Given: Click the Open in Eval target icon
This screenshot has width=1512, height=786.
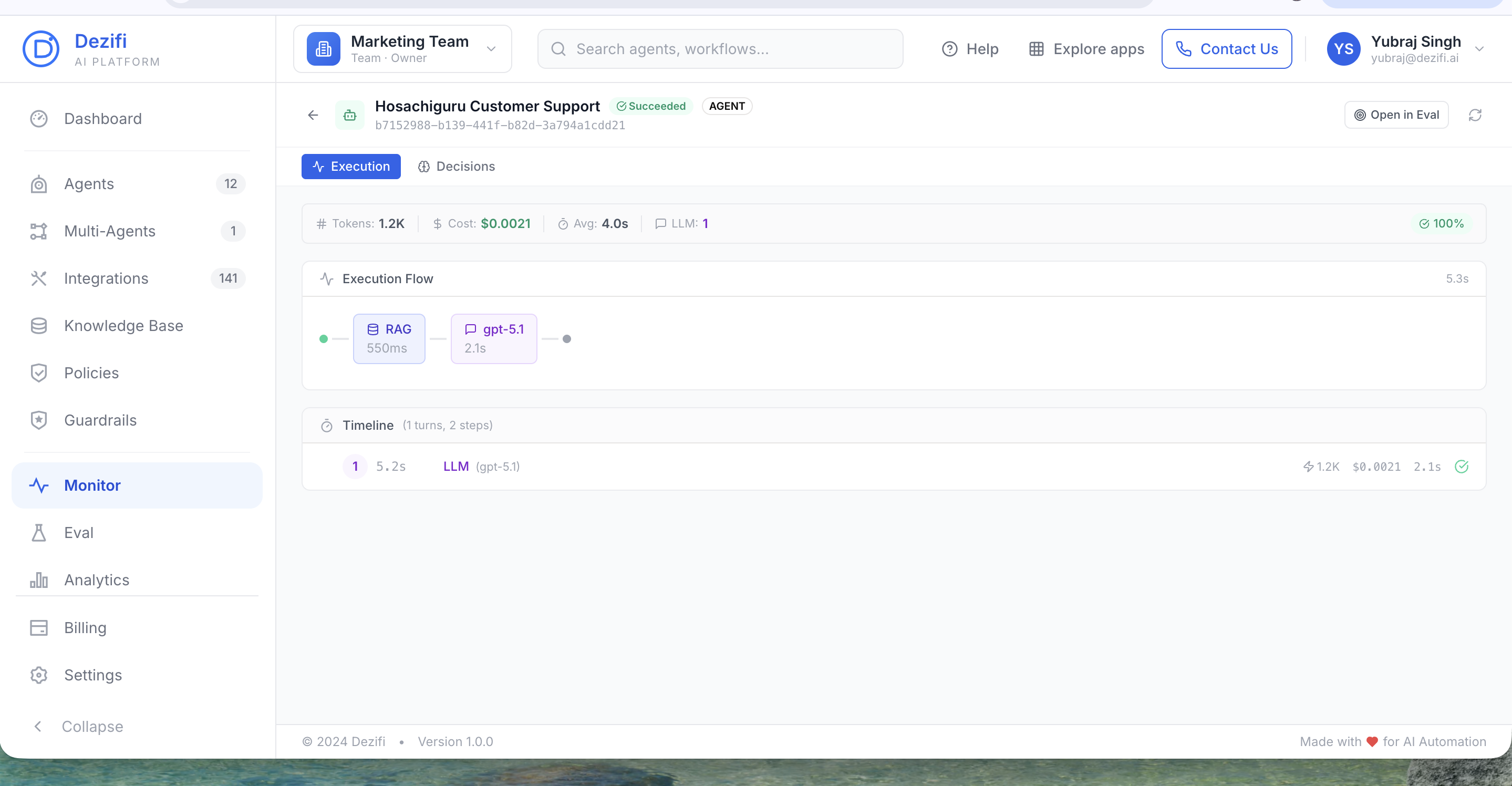Looking at the screenshot, I should [1360, 115].
